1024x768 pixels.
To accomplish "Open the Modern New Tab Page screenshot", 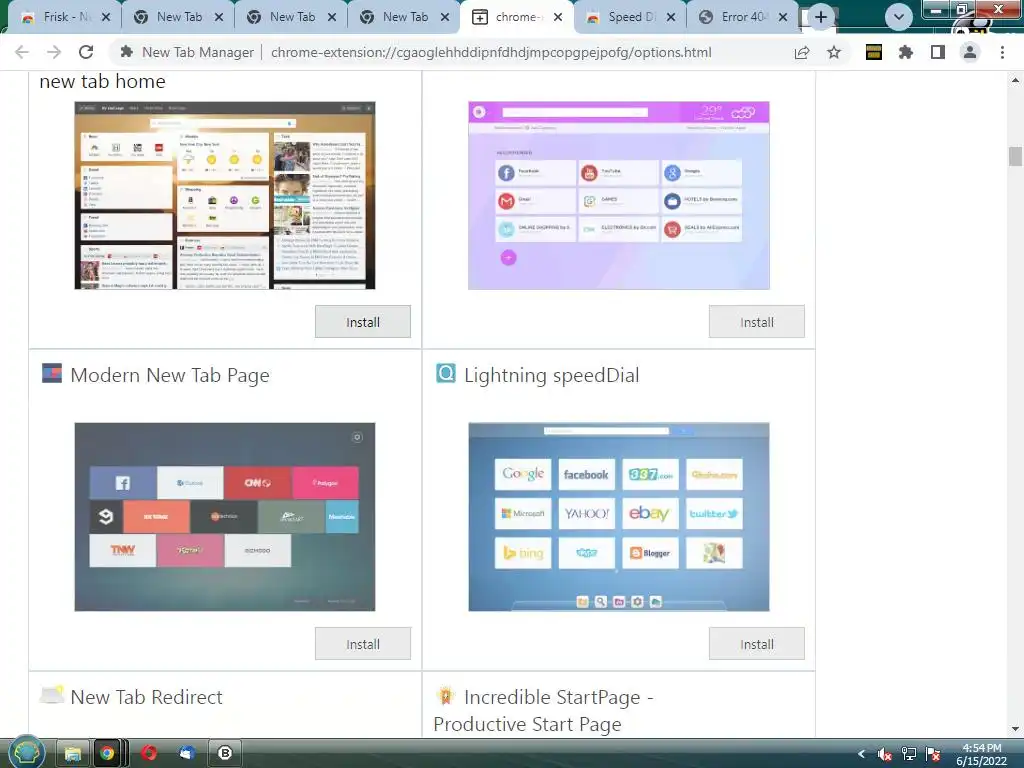I will (225, 517).
